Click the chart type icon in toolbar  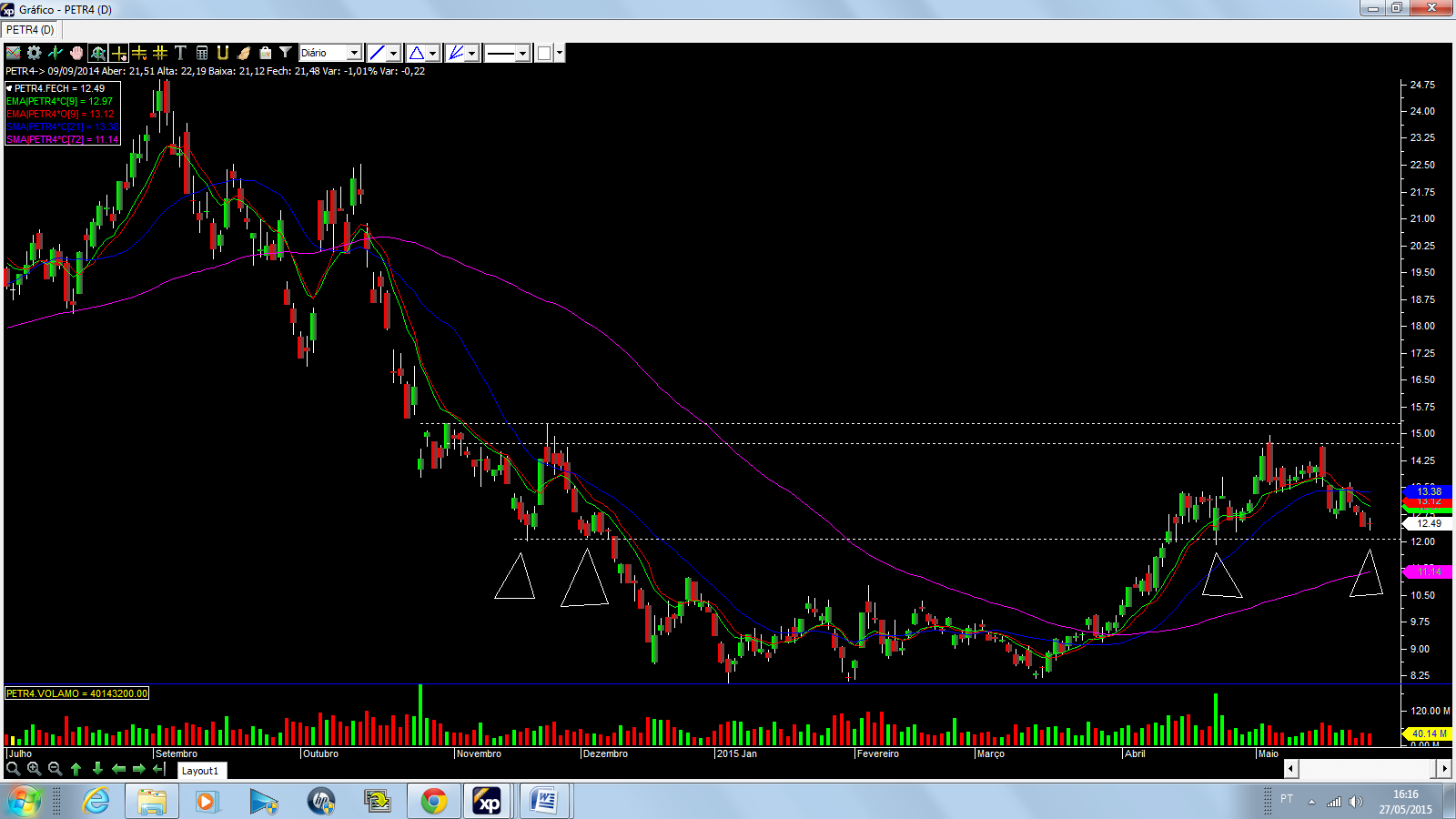coord(13,53)
